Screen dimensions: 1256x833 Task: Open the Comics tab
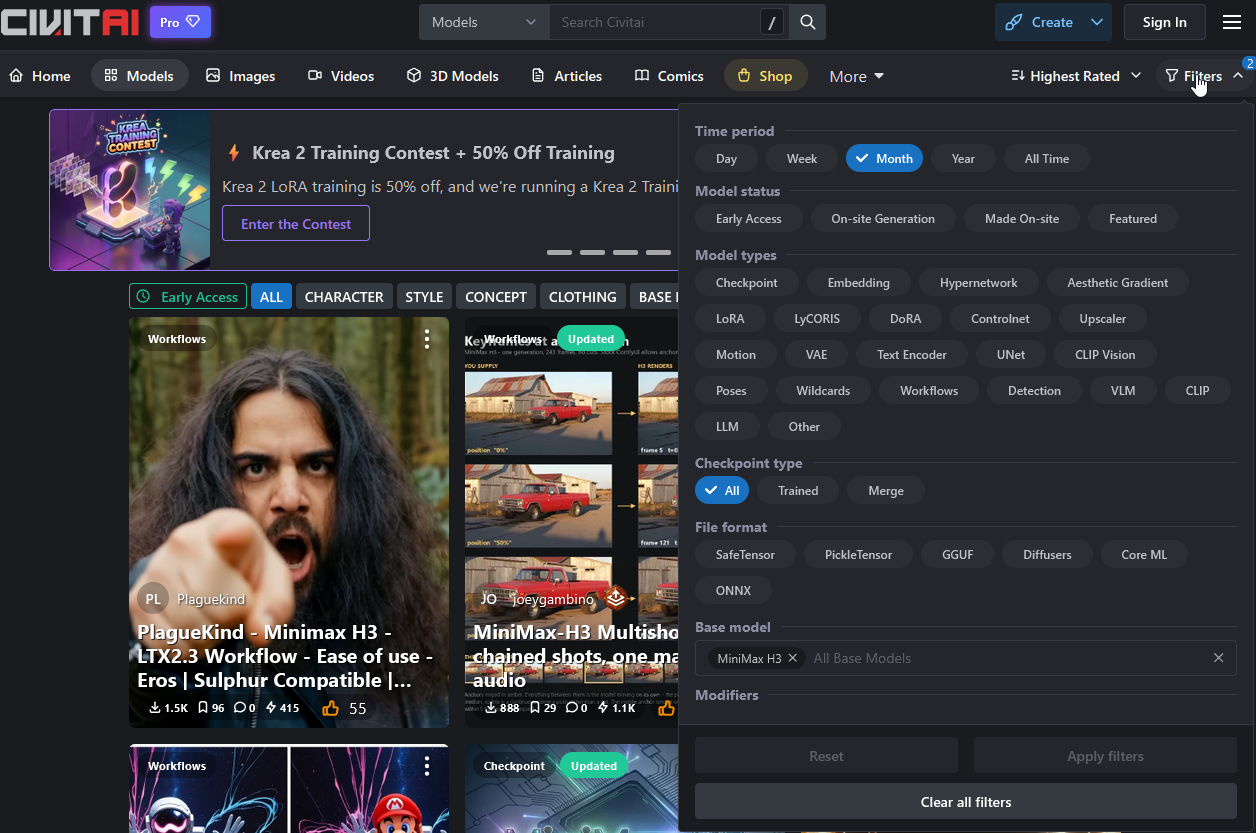(669, 76)
